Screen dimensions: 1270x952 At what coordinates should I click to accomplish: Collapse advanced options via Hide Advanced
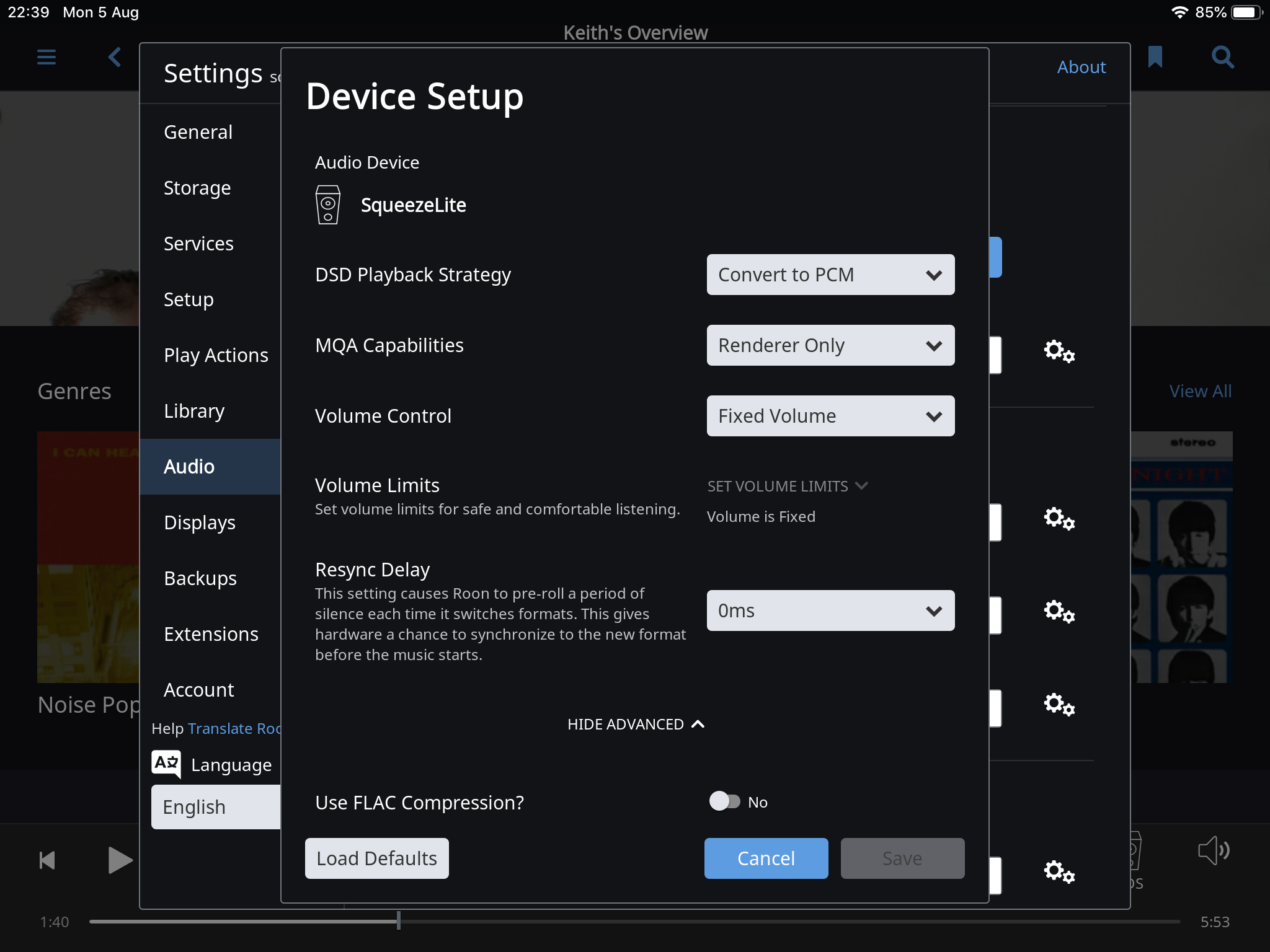[x=636, y=724]
